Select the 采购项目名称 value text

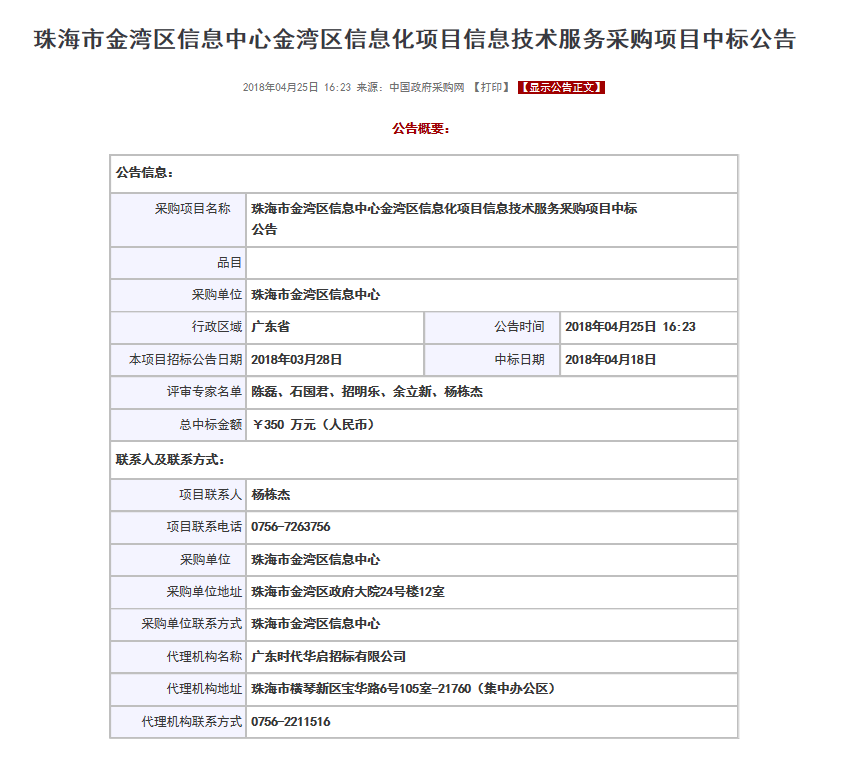pyautogui.click(x=444, y=209)
